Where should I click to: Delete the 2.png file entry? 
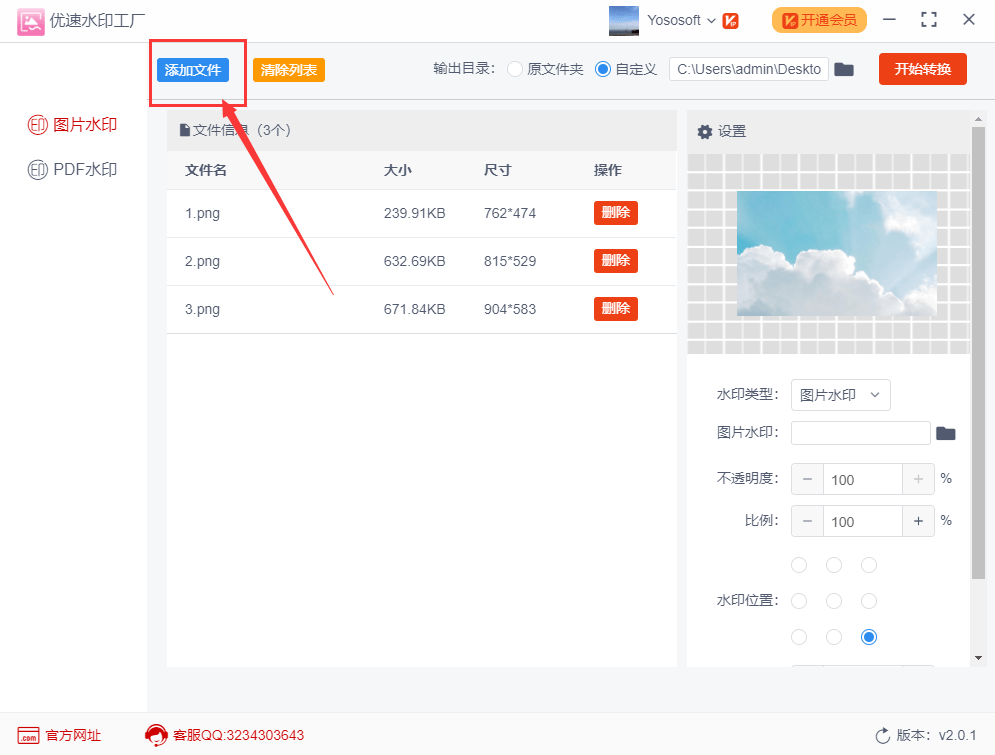(616, 261)
